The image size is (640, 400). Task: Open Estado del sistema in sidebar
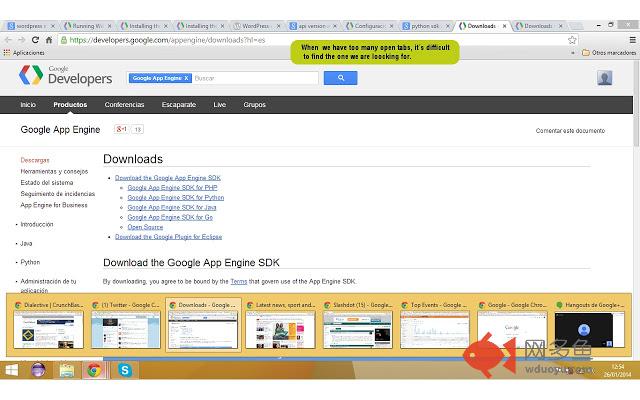[47, 182]
